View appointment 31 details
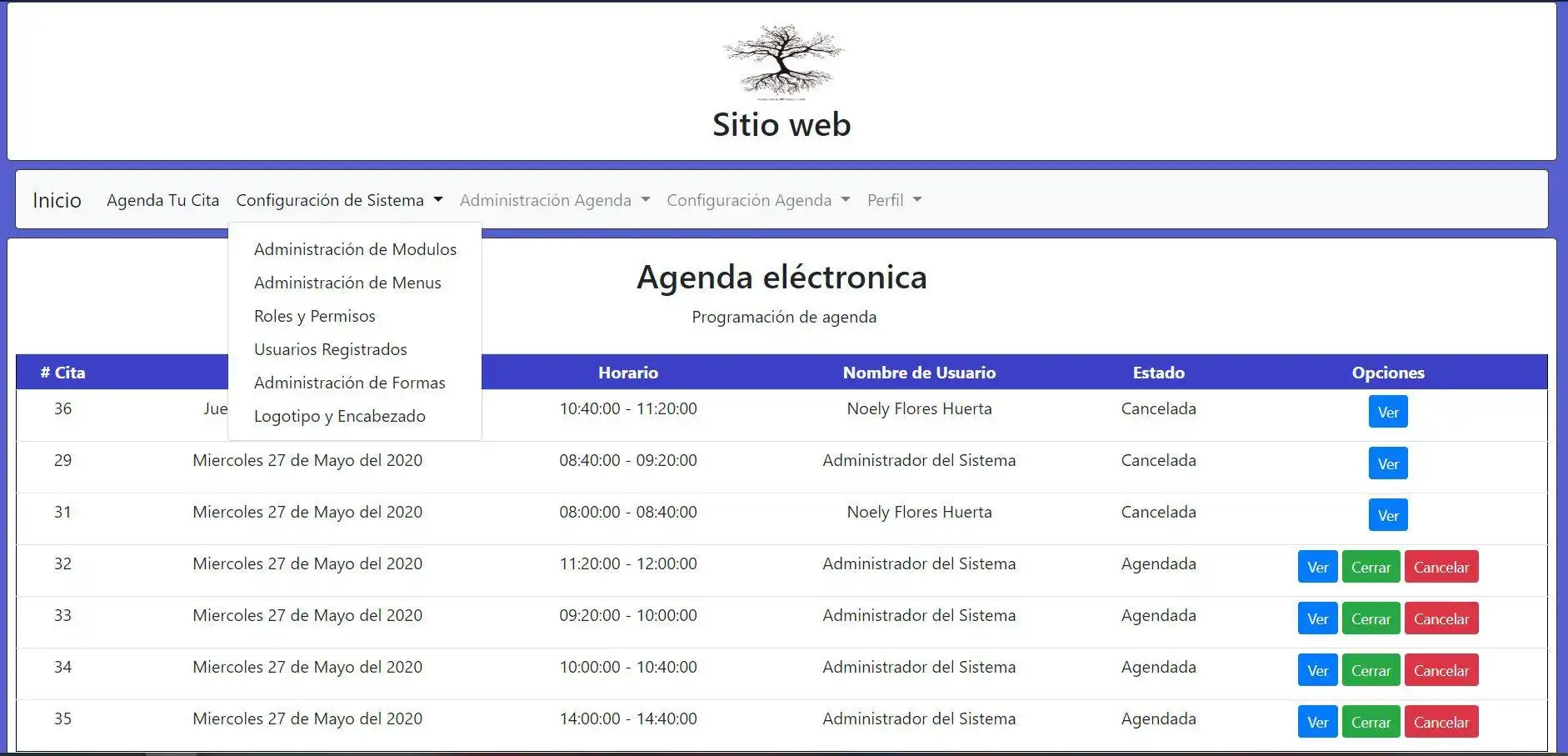 1388,515
